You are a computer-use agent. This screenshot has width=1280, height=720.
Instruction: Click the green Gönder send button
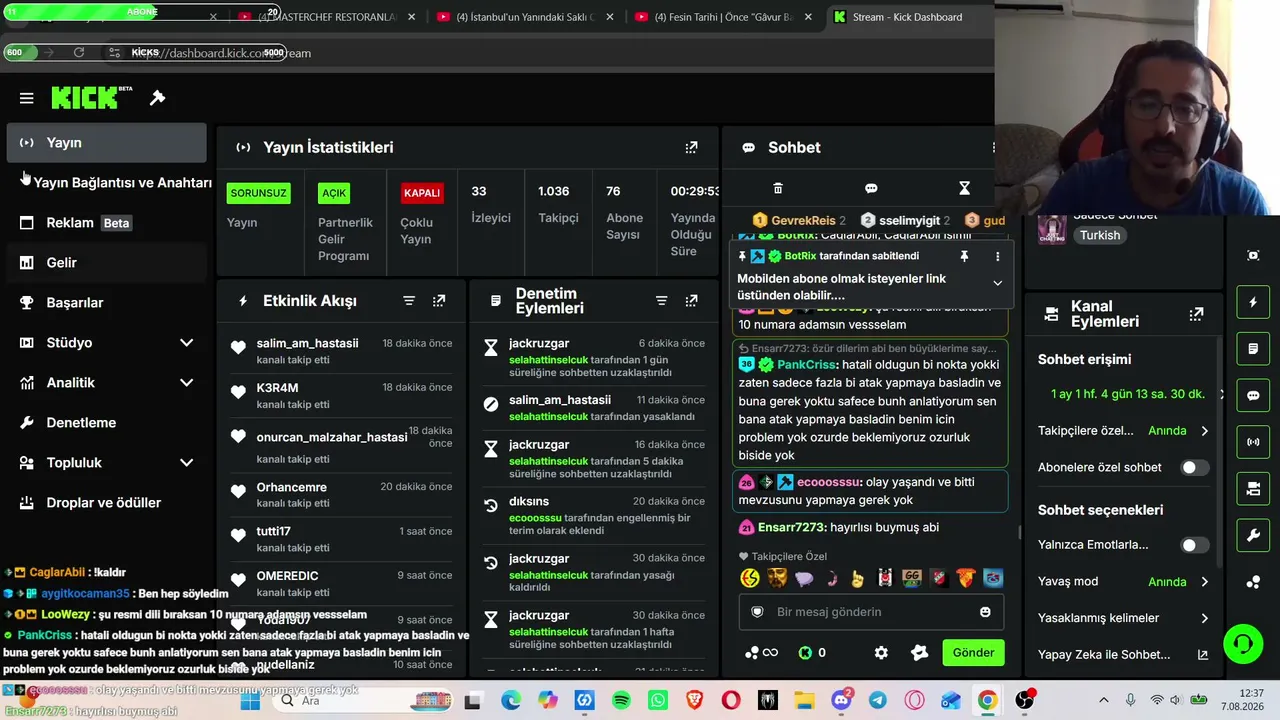pyautogui.click(x=973, y=653)
